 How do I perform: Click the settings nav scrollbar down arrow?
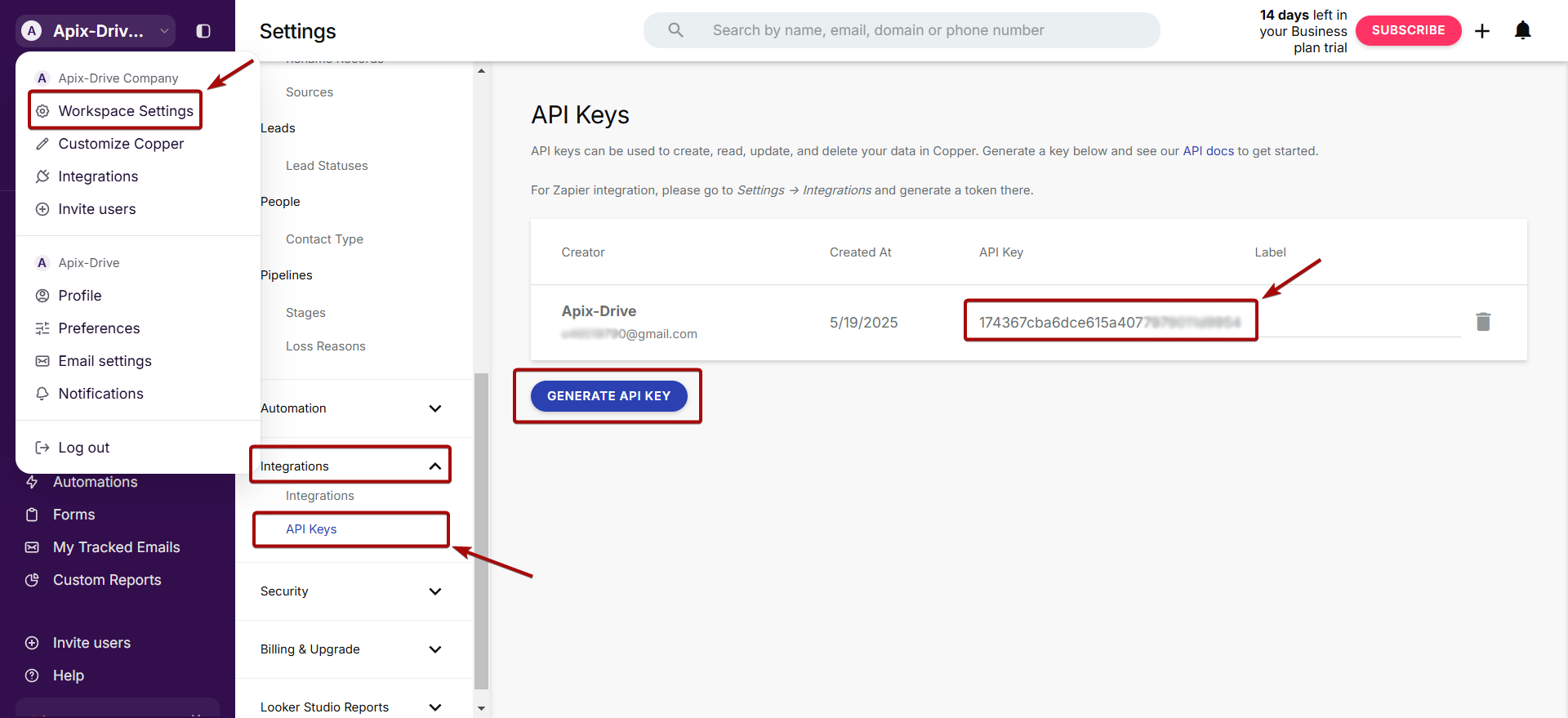click(x=481, y=708)
